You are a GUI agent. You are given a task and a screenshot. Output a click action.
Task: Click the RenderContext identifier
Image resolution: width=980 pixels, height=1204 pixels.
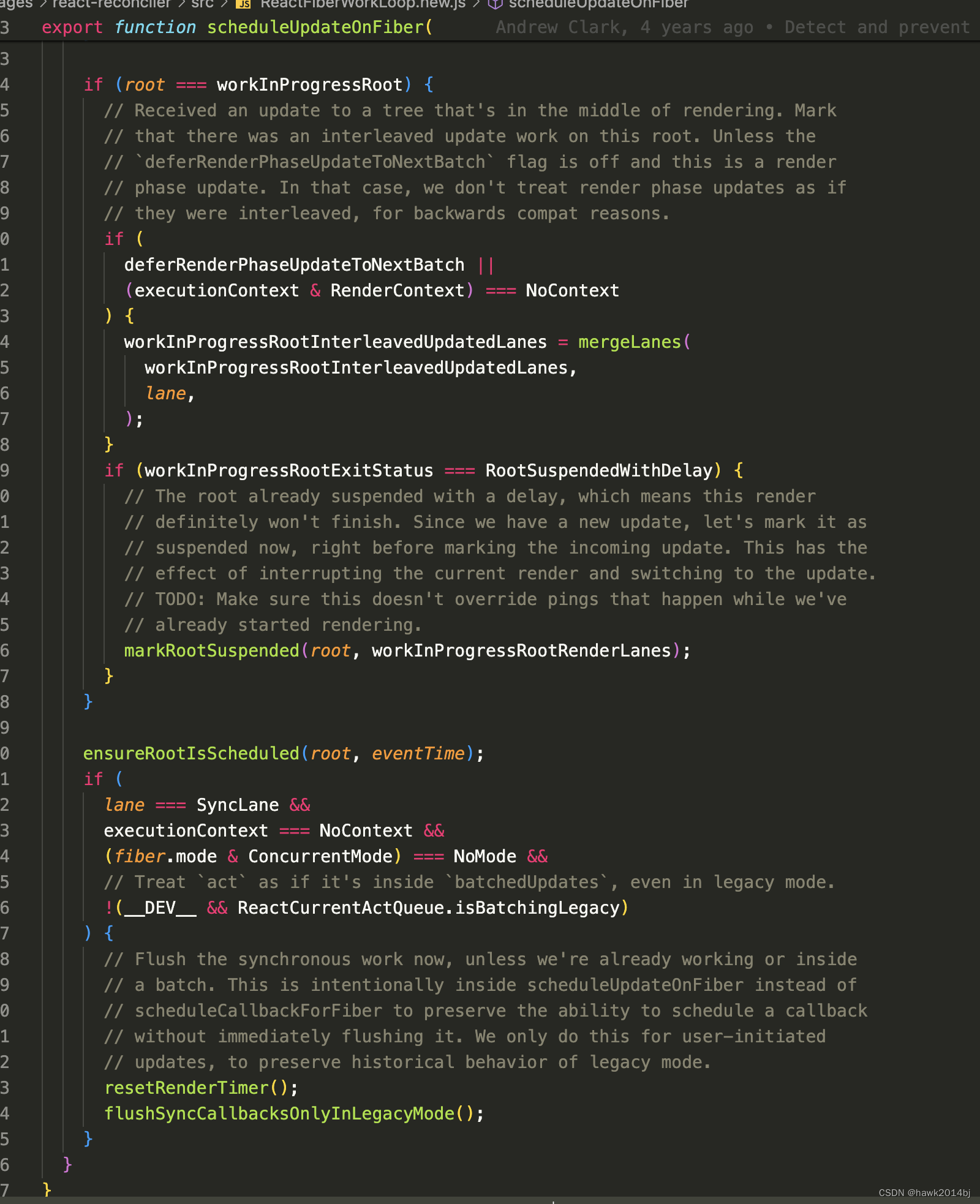click(398, 290)
